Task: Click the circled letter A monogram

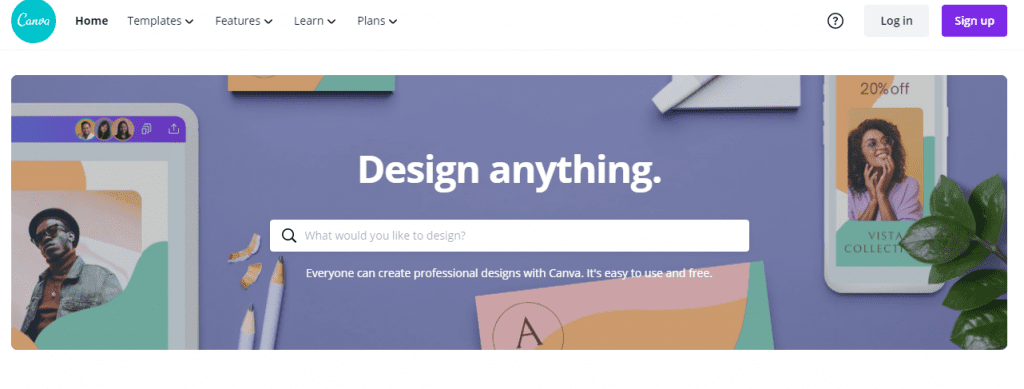Action: (x=527, y=330)
